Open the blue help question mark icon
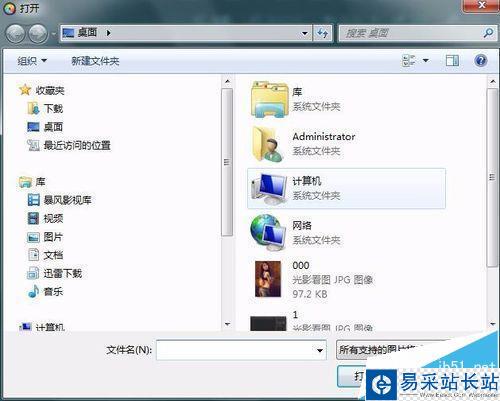Image resolution: width=500 pixels, height=401 pixels. pyautogui.click(x=481, y=61)
